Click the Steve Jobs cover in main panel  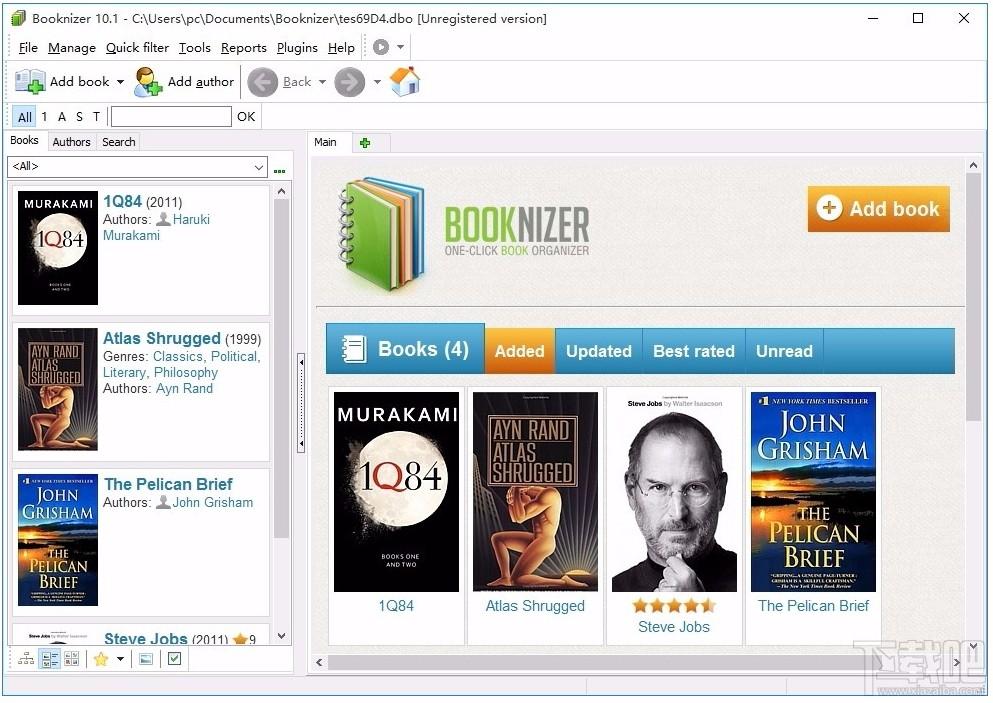pyautogui.click(x=674, y=492)
